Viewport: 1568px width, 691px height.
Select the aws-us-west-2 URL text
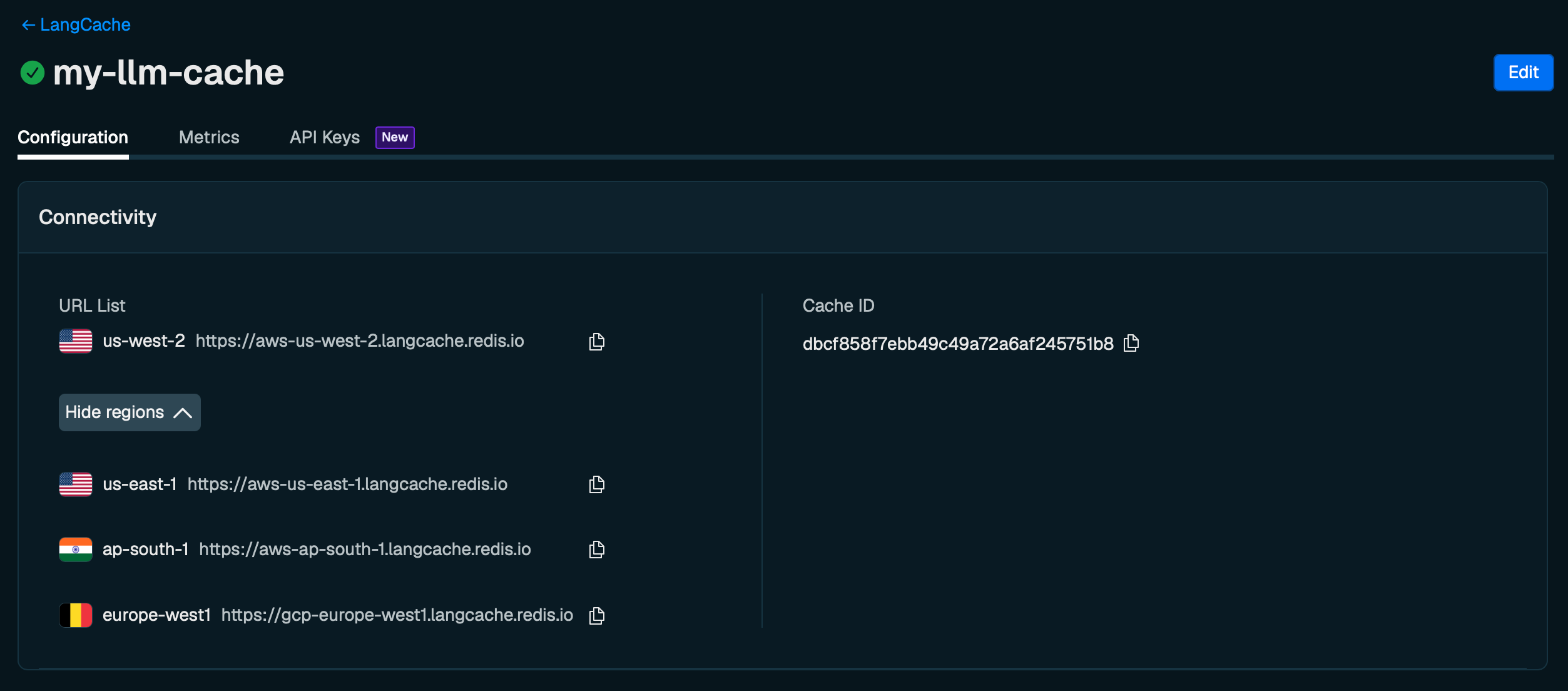click(360, 341)
